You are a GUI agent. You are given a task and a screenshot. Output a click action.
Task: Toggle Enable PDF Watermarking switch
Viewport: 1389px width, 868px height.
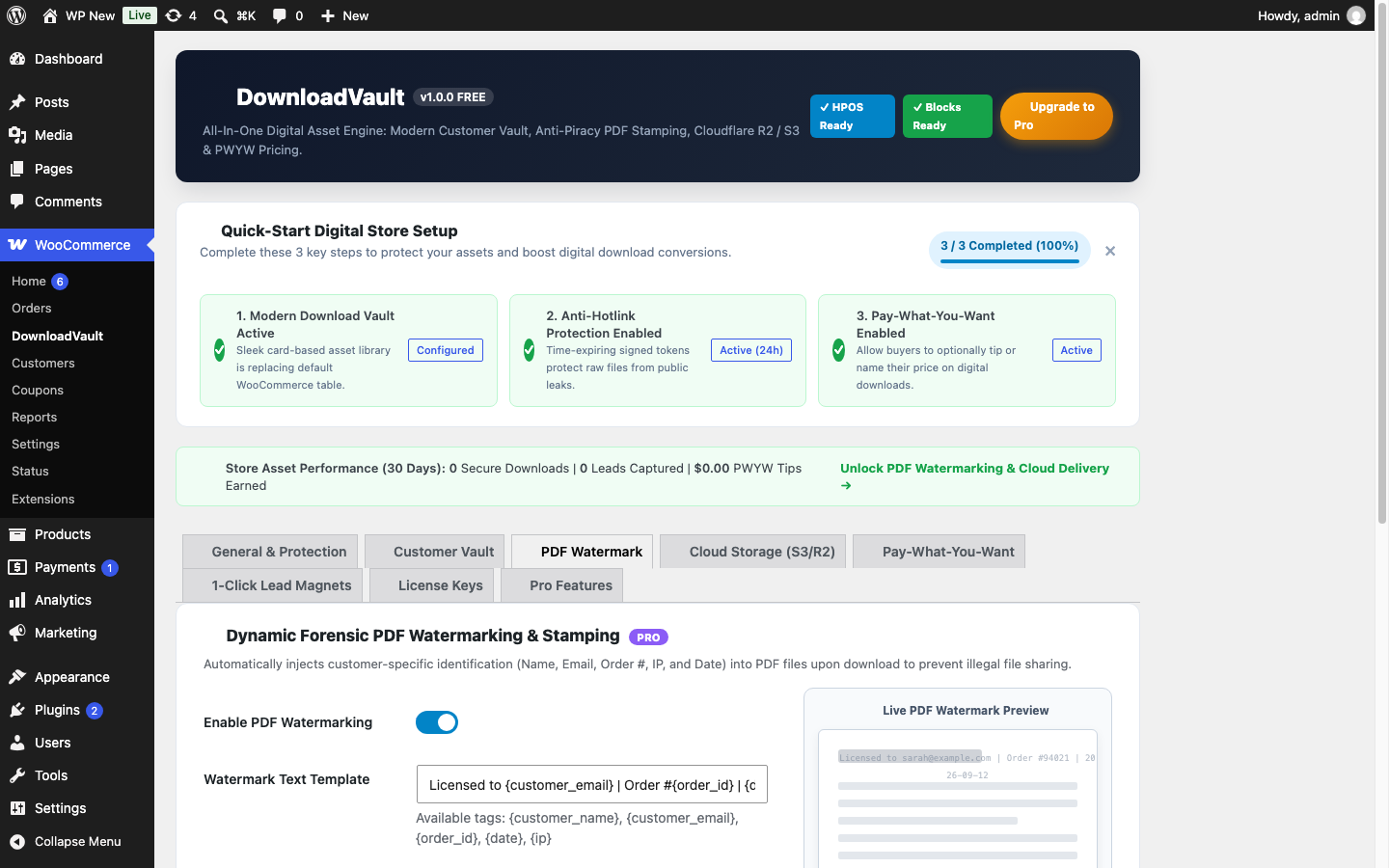437,722
